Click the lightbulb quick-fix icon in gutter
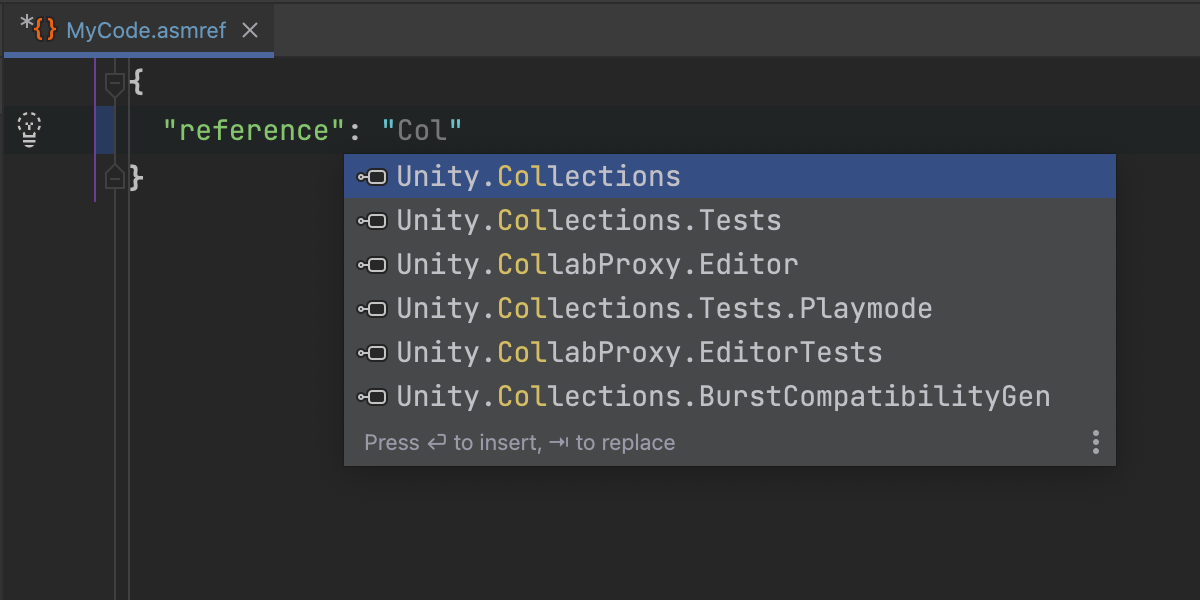Image resolution: width=1200 pixels, height=600 pixels. point(30,130)
